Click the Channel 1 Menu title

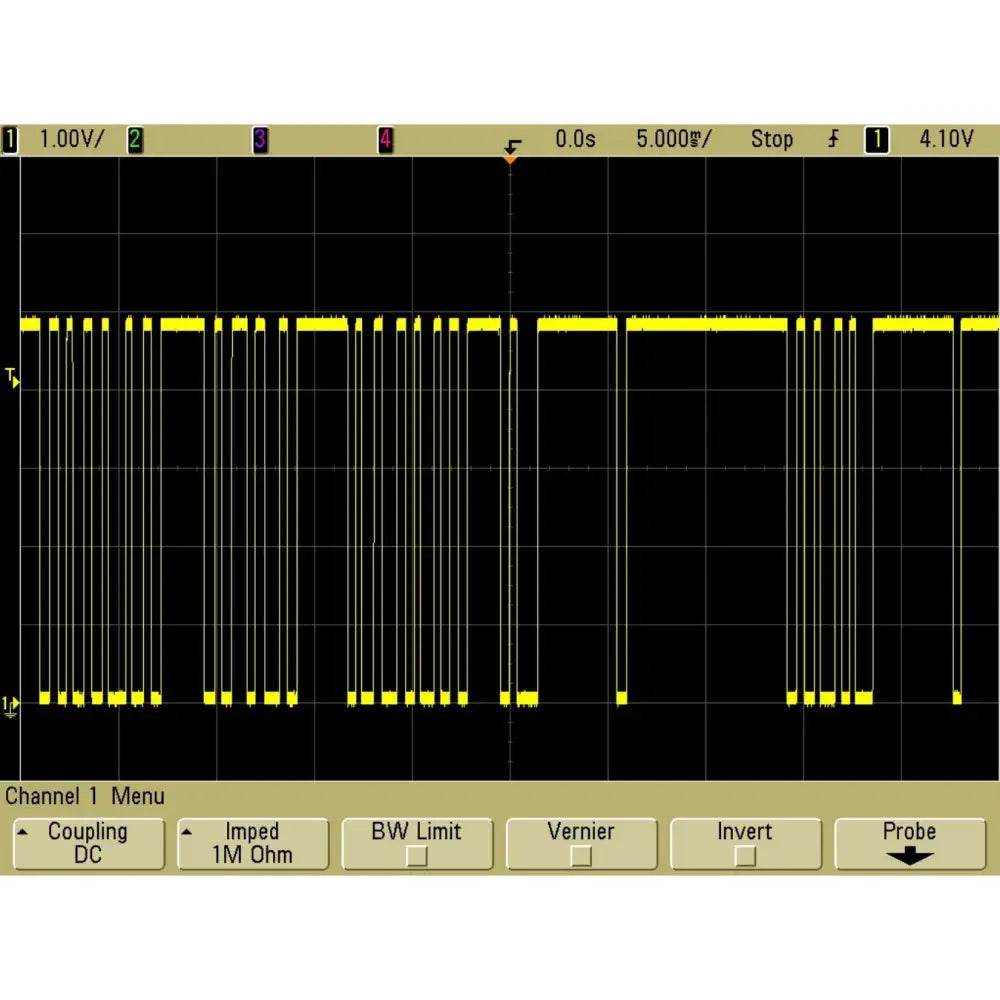pos(85,797)
